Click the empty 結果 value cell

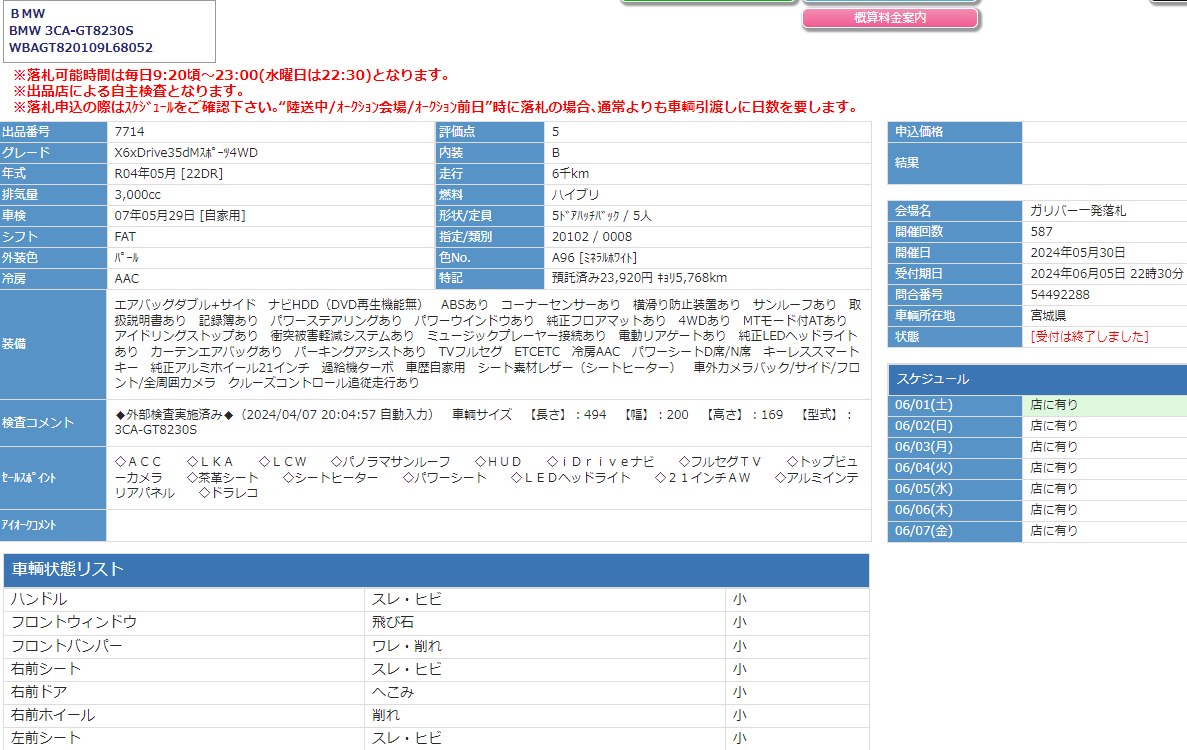point(1103,163)
